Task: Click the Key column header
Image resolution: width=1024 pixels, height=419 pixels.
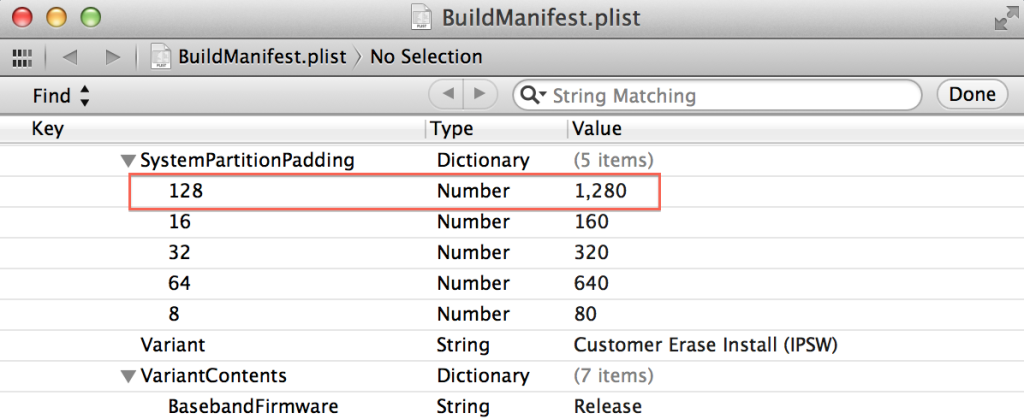Action: pos(48,129)
